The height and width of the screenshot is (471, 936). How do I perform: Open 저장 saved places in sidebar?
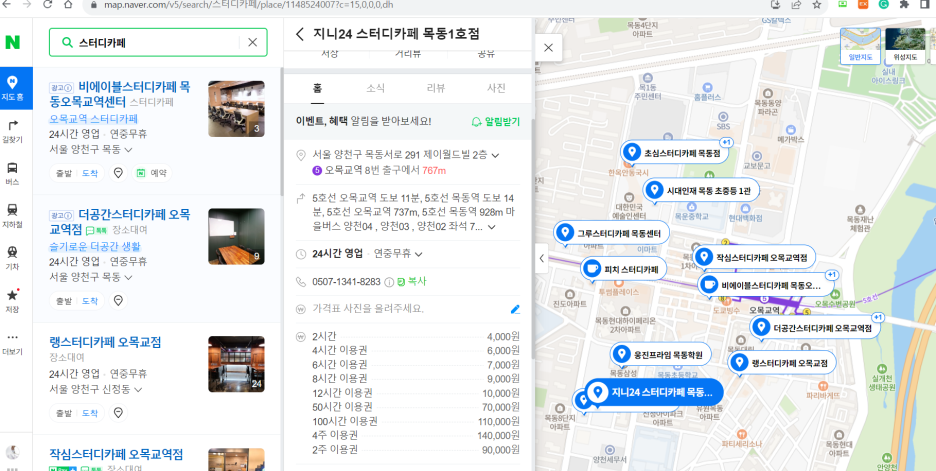13,301
